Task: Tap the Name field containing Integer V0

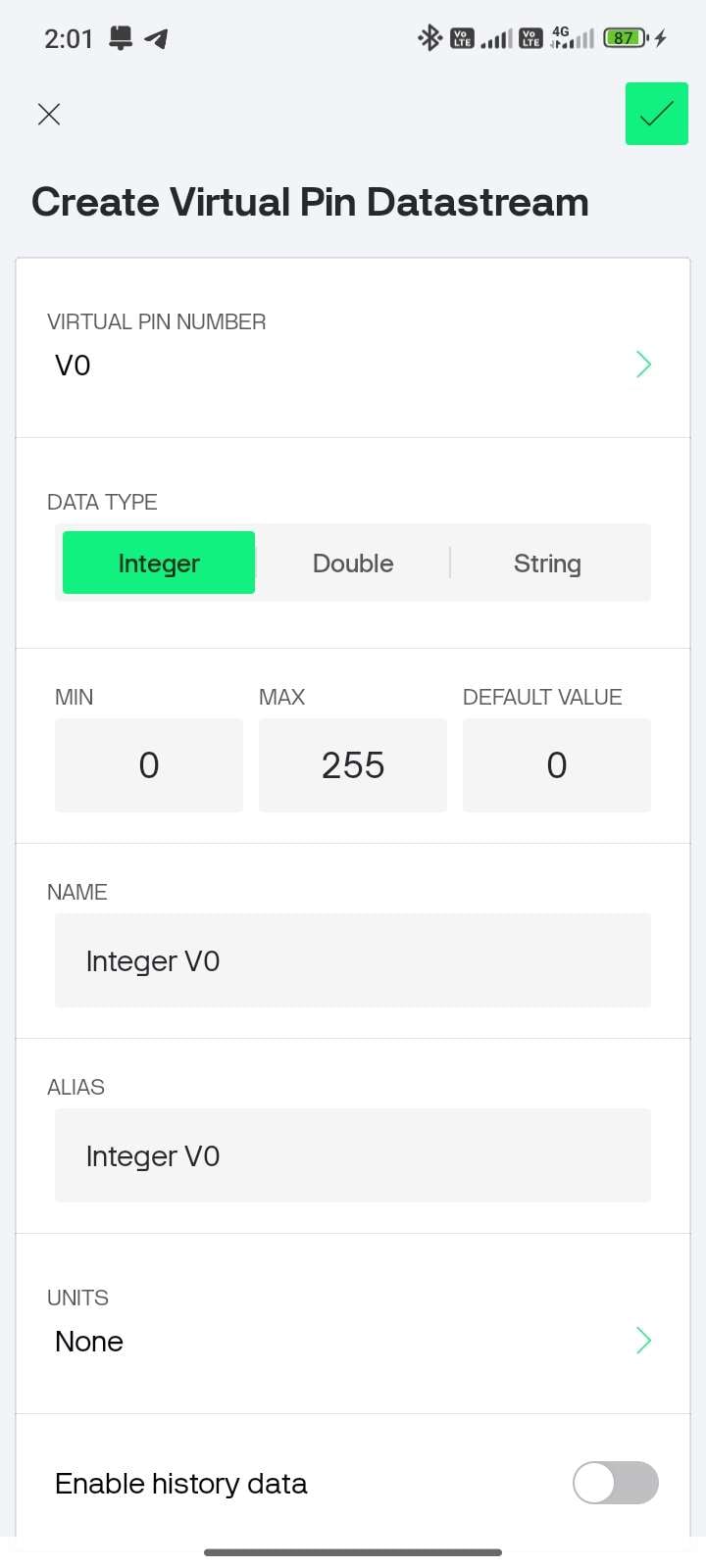Action: pyautogui.click(x=353, y=960)
